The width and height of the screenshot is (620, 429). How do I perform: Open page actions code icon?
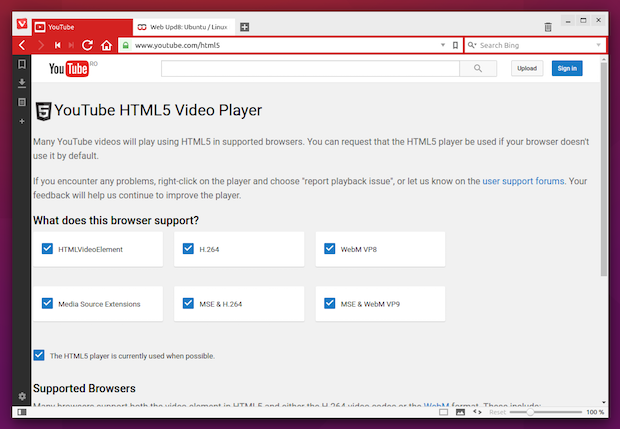coord(477,412)
